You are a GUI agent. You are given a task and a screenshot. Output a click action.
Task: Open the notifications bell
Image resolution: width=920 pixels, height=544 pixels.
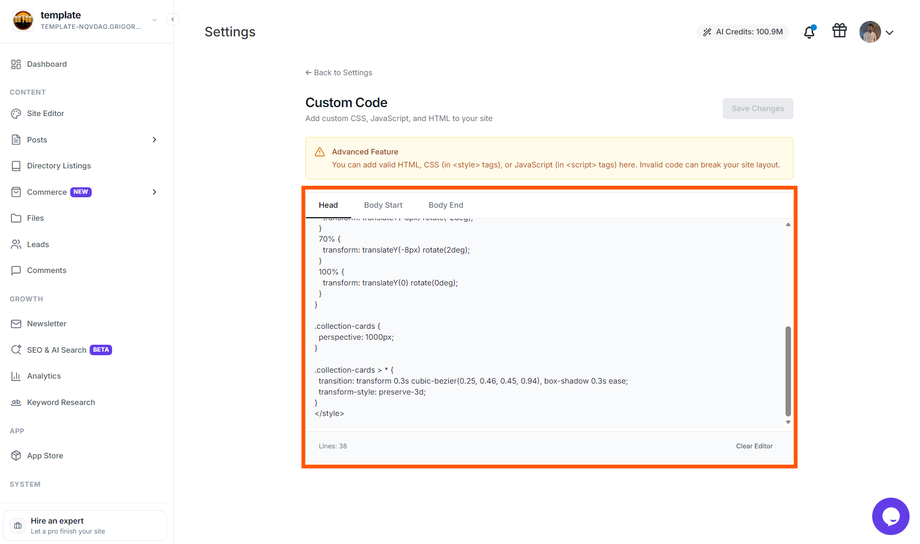[809, 32]
